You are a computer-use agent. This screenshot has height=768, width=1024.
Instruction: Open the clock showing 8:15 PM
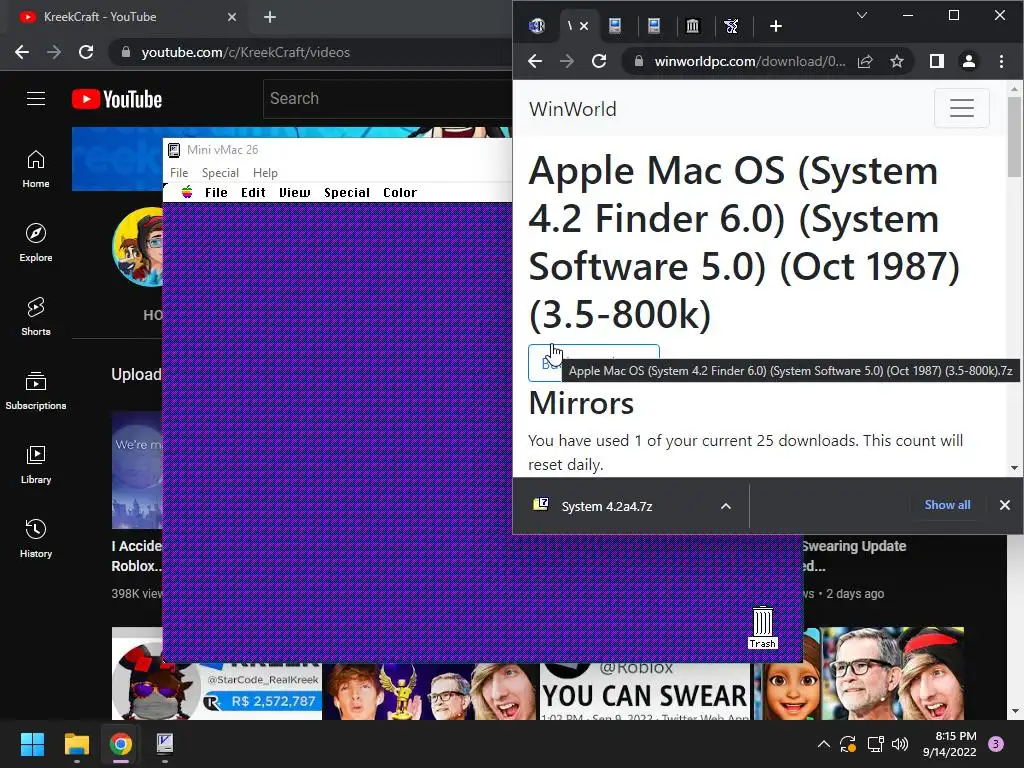click(950, 744)
